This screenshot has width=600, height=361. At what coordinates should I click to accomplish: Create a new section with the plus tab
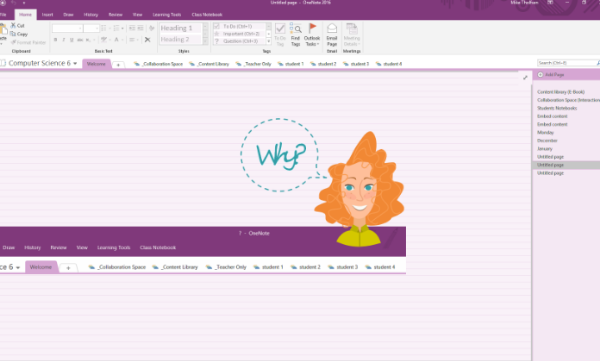118,65
